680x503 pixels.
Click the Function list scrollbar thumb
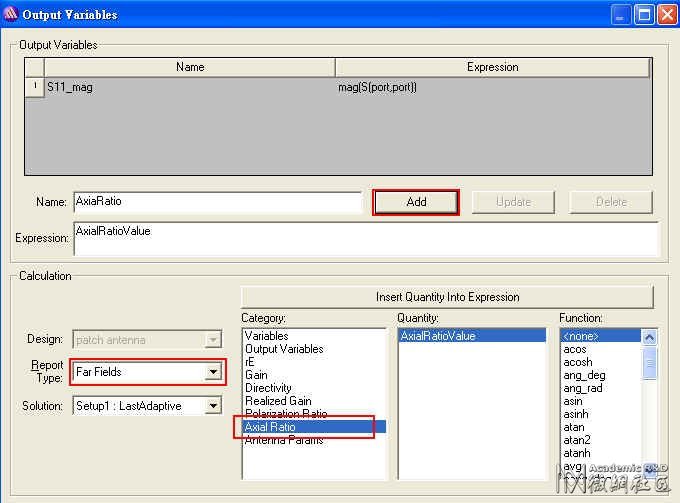pyautogui.click(x=649, y=363)
